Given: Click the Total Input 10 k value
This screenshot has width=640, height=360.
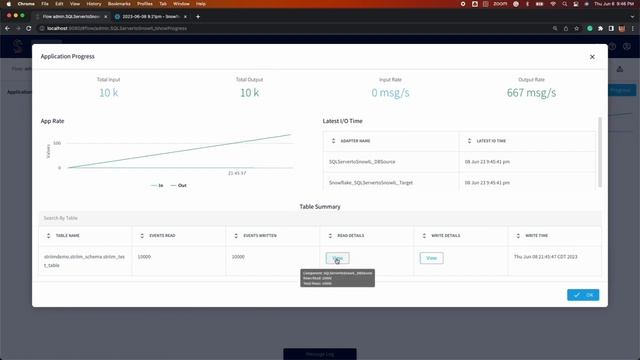Looking at the screenshot, I should [x=109, y=93].
